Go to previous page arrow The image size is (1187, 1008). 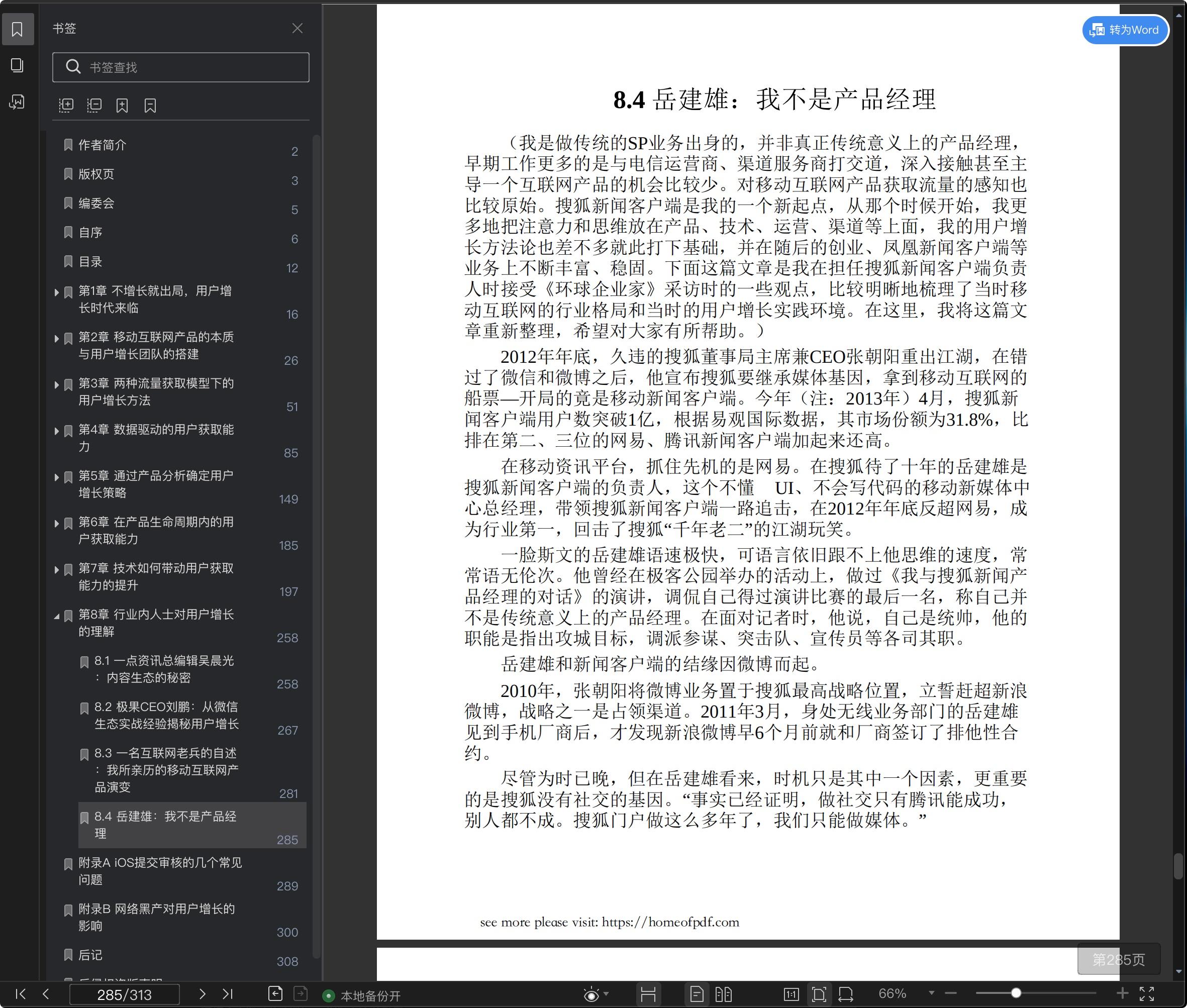46,994
